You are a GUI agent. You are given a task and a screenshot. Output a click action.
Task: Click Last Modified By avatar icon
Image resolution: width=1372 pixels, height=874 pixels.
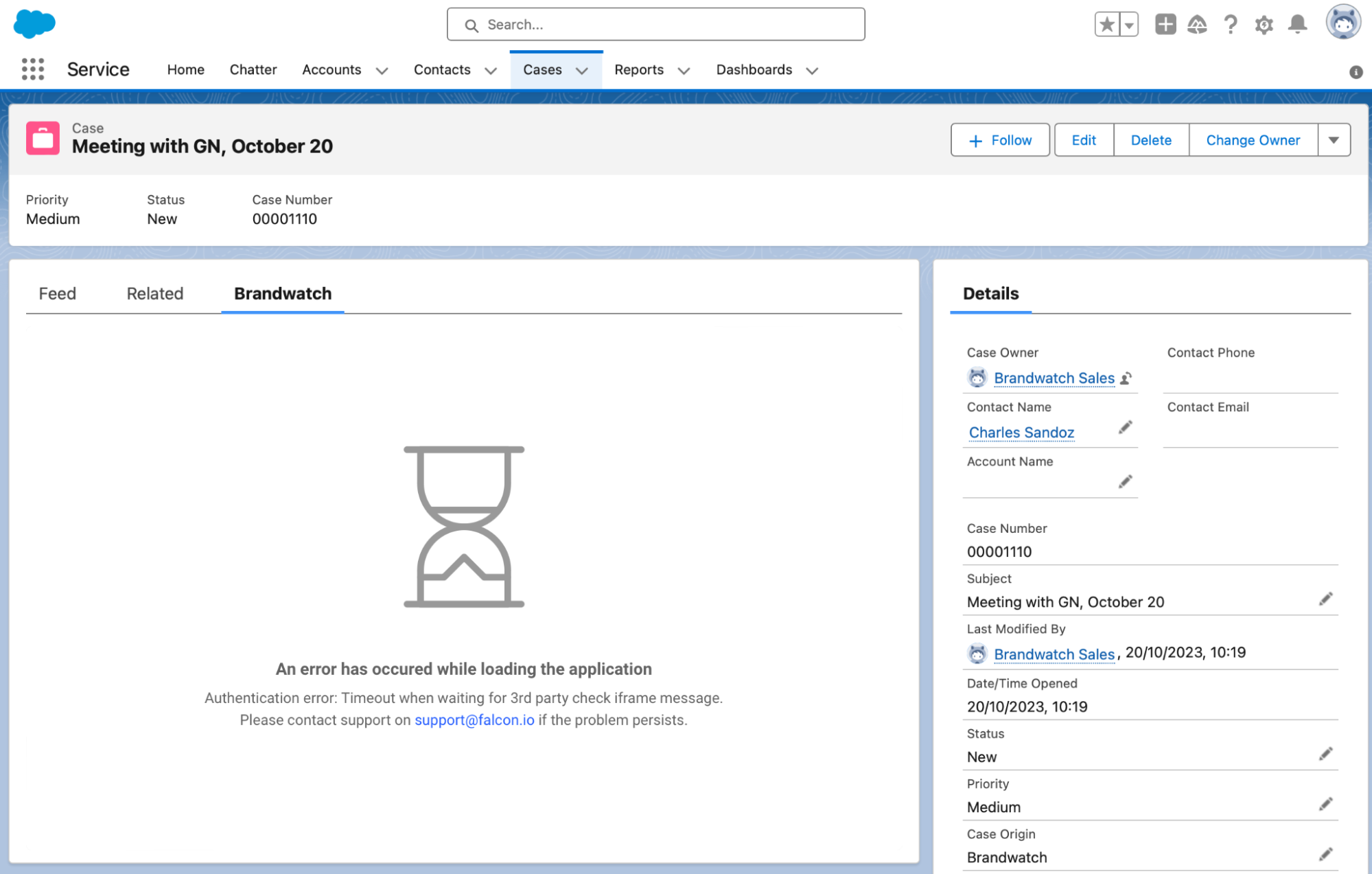[977, 654]
